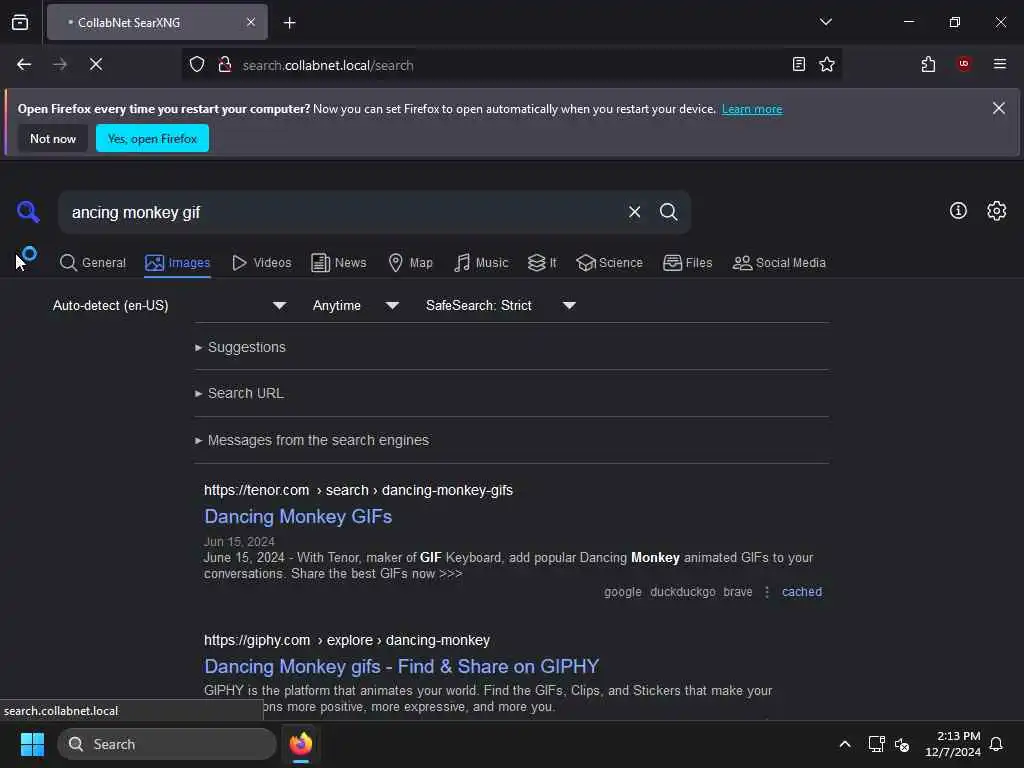This screenshot has height=768, width=1024.
Task: Open the tracking protection shield icon
Action: tap(197, 64)
